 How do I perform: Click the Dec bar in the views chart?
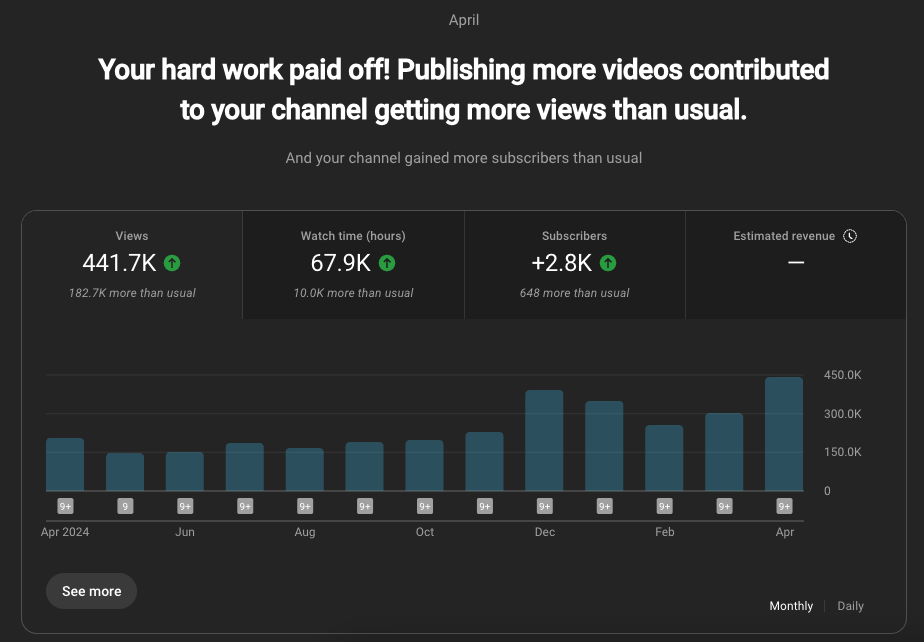click(545, 440)
